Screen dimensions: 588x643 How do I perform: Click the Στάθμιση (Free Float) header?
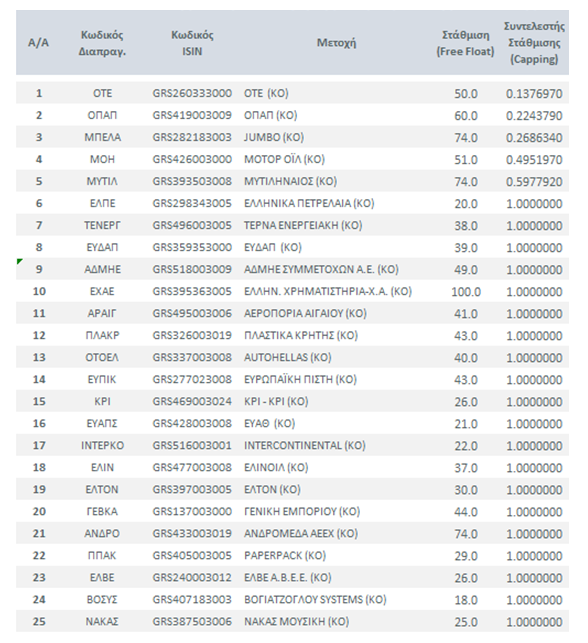(465, 43)
